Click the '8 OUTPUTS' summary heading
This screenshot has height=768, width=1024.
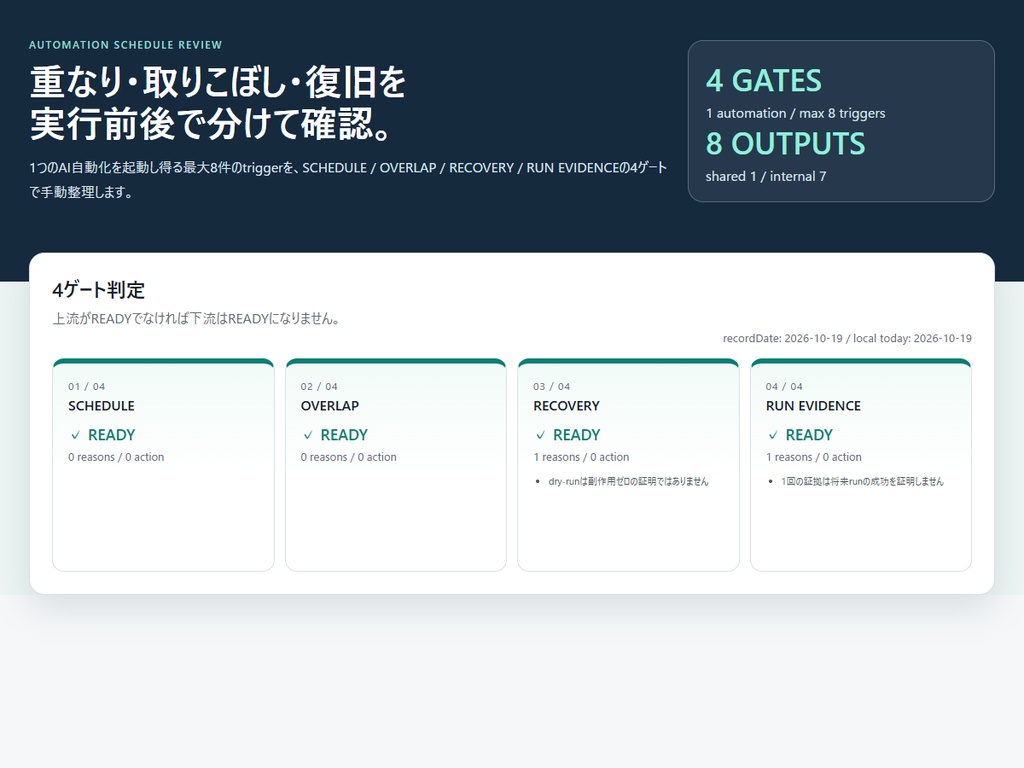785,144
